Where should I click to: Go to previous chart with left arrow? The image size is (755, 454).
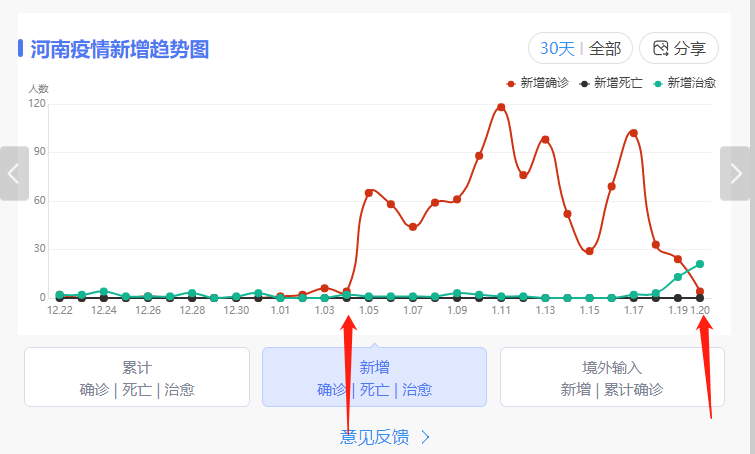coord(13,173)
